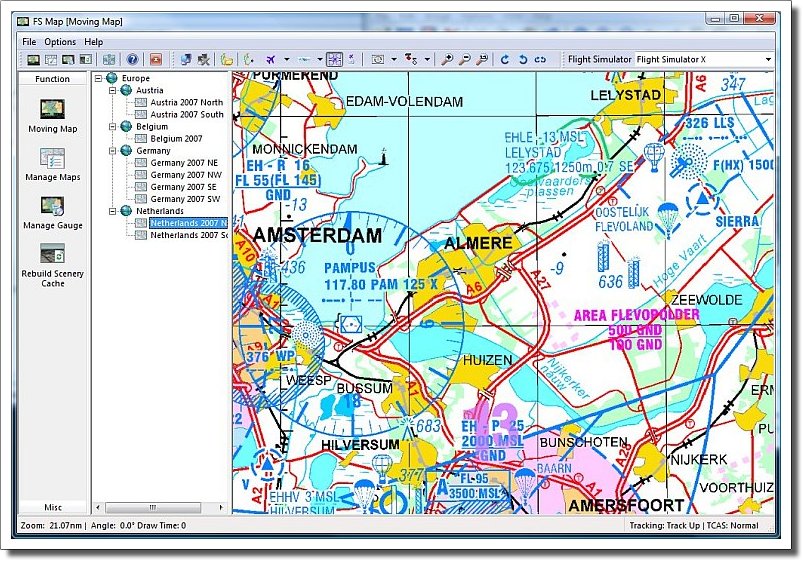803x561 pixels.
Task: Click the TCAS: Normal status text
Action: [732, 525]
